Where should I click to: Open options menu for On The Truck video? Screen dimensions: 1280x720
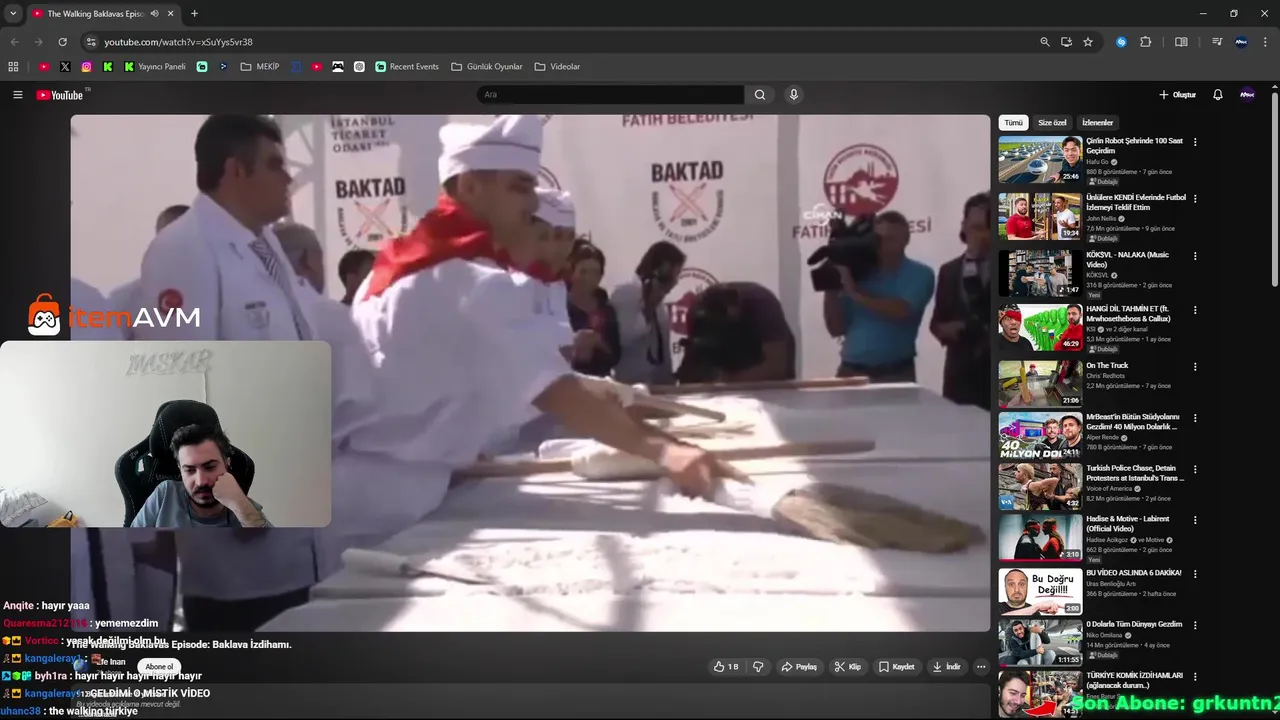1195,367
